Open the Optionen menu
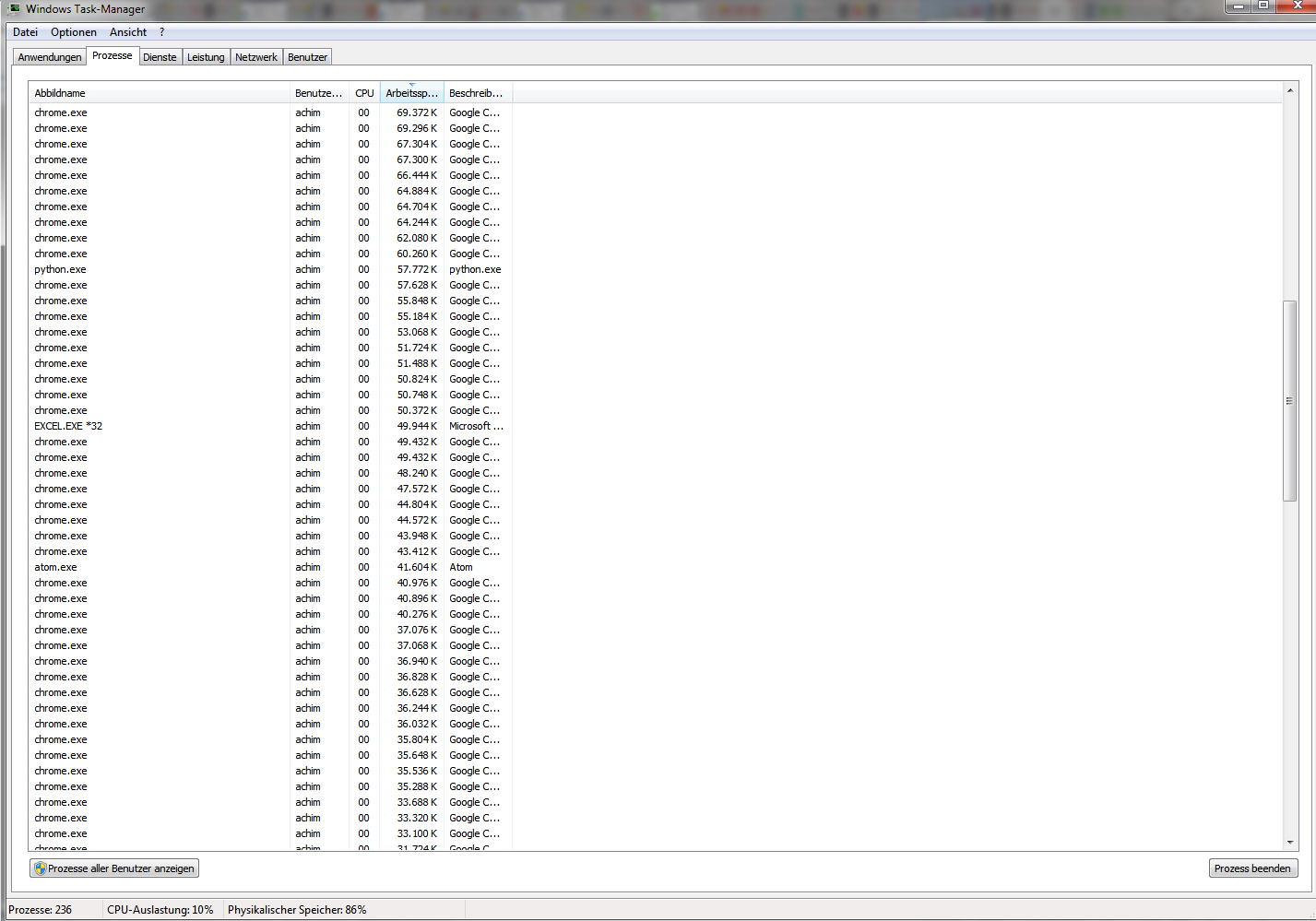 tap(74, 32)
